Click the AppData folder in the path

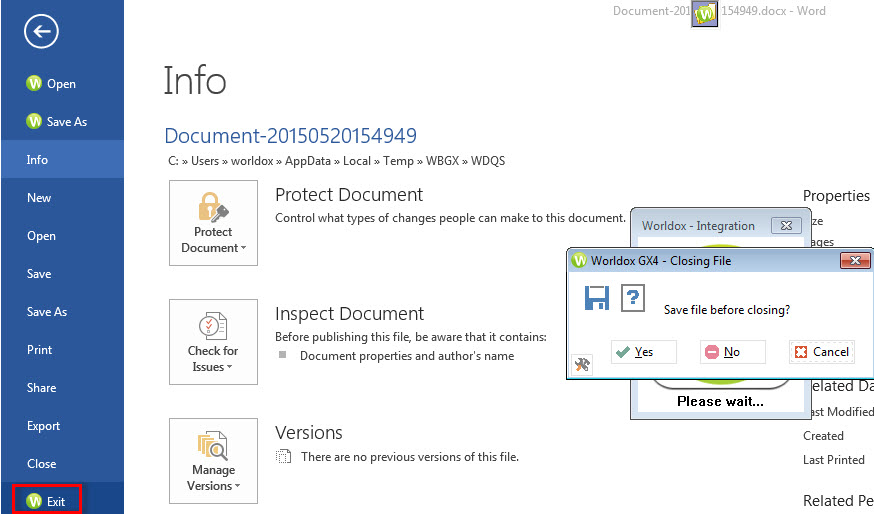click(x=308, y=161)
